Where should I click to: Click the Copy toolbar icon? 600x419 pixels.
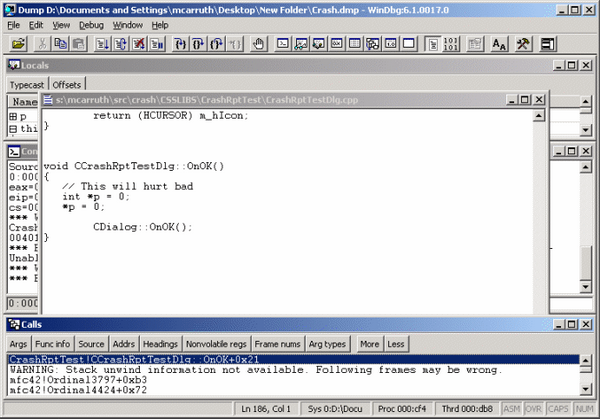point(60,44)
